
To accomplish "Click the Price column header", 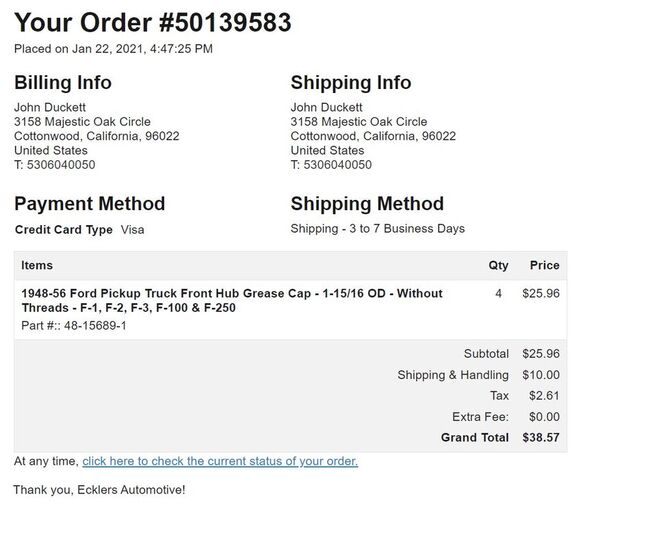I will [545, 265].
